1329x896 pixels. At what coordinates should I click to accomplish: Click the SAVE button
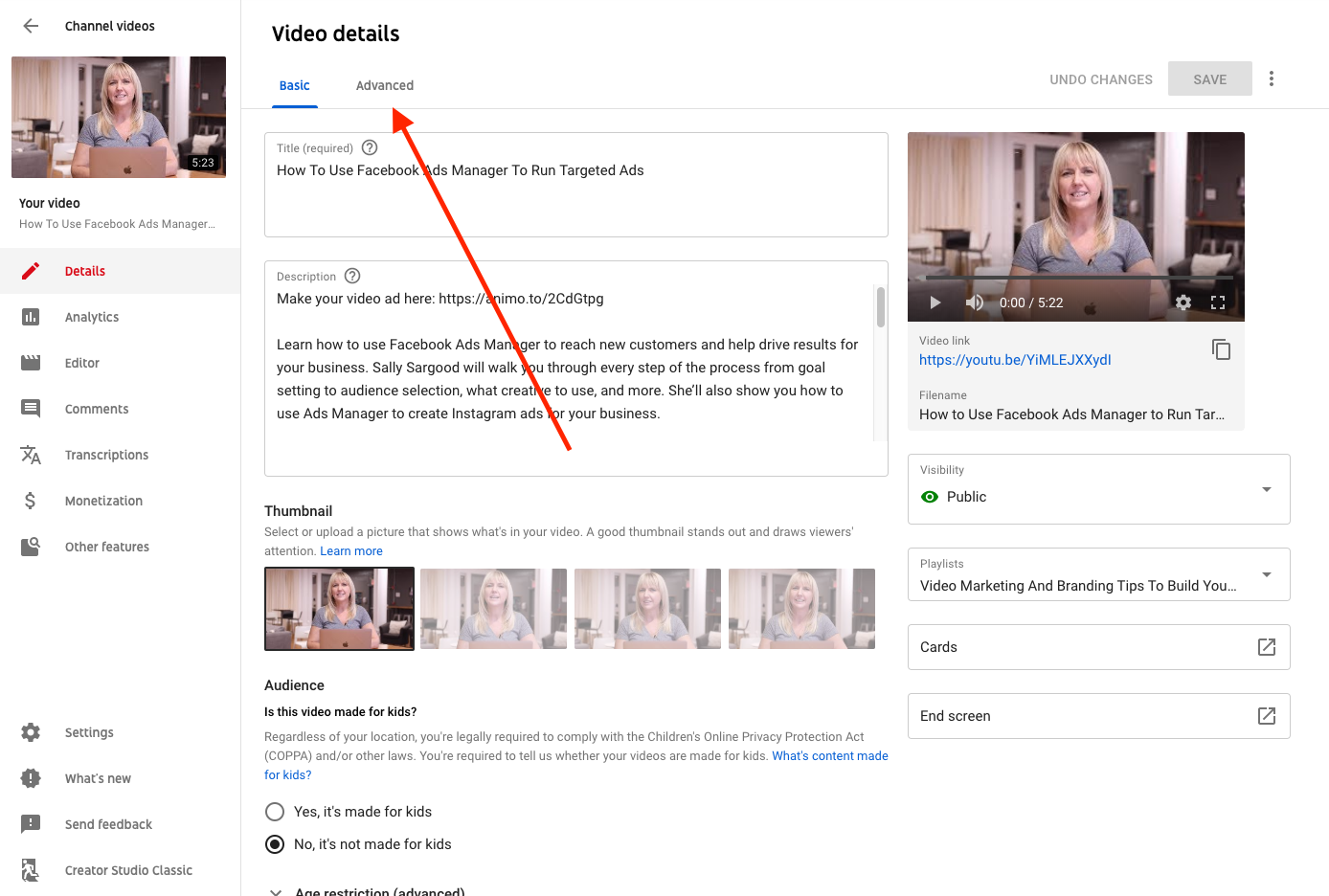1210,79
